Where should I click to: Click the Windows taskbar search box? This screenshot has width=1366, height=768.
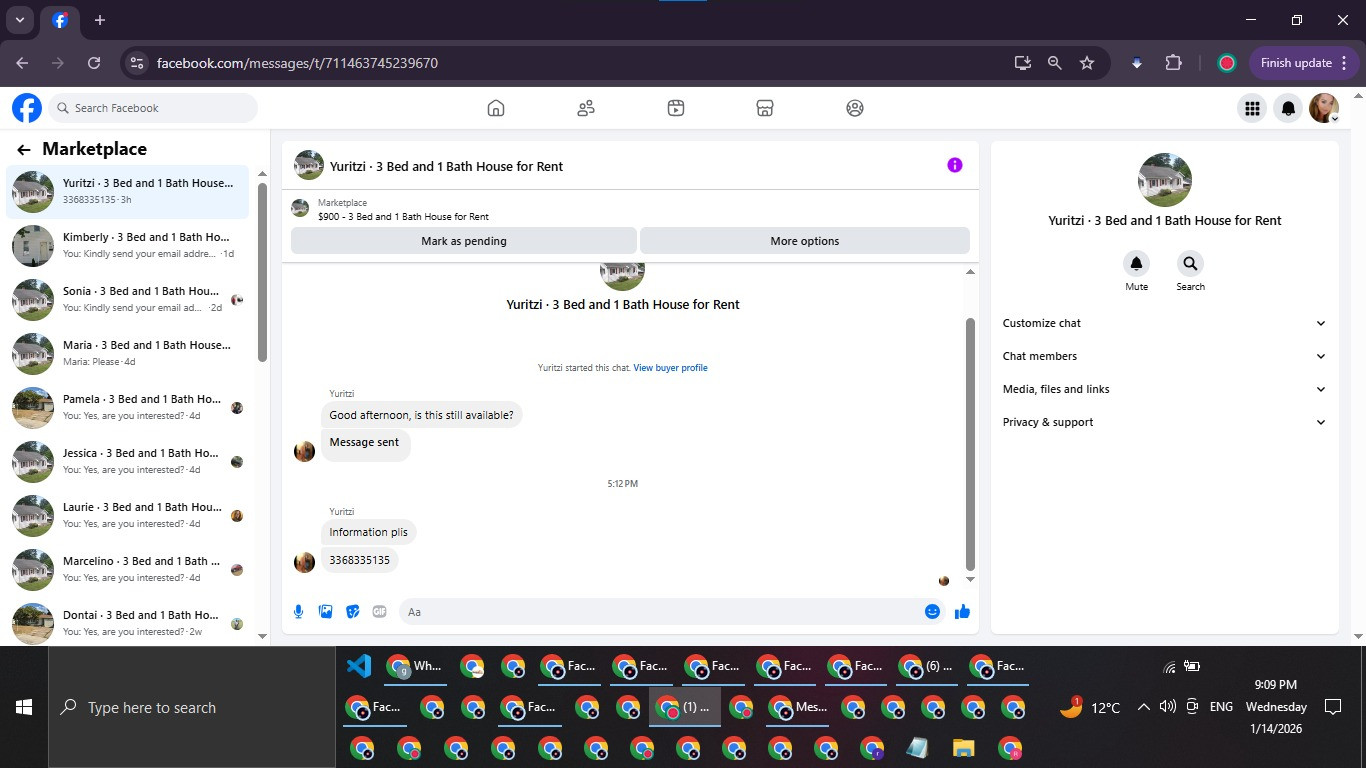click(x=192, y=707)
